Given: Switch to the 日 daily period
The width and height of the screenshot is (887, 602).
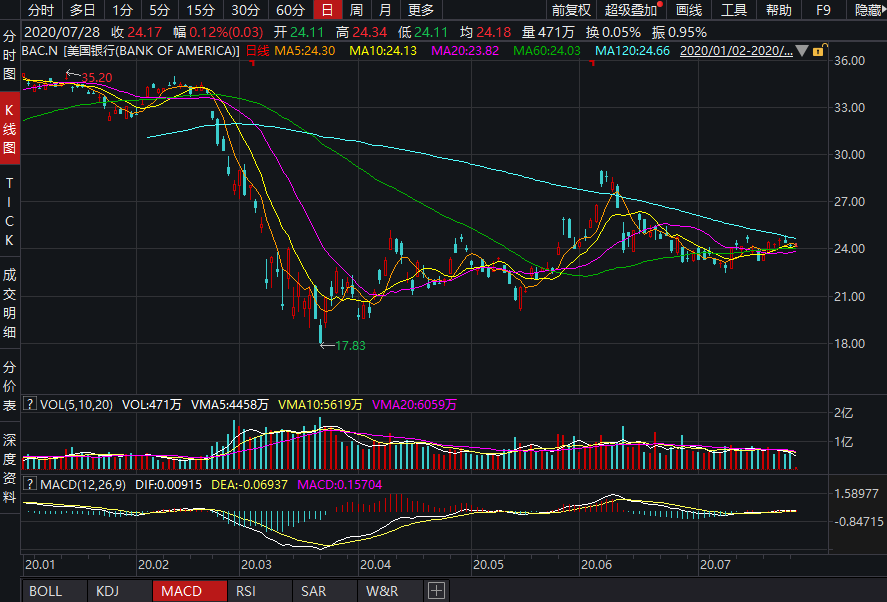Looking at the screenshot, I should pos(326,10).
